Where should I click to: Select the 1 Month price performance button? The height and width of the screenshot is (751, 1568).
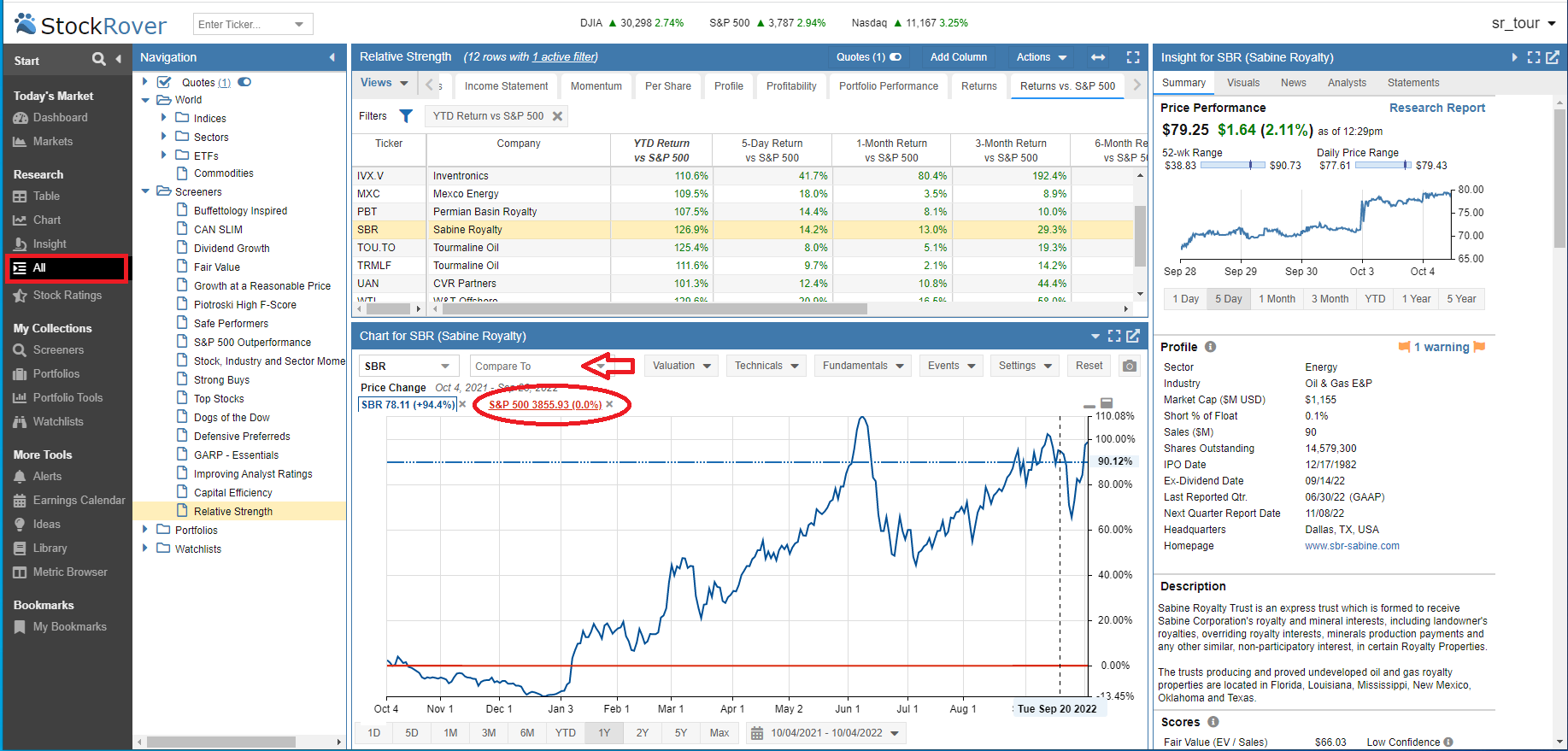(x=1277, y=299)
